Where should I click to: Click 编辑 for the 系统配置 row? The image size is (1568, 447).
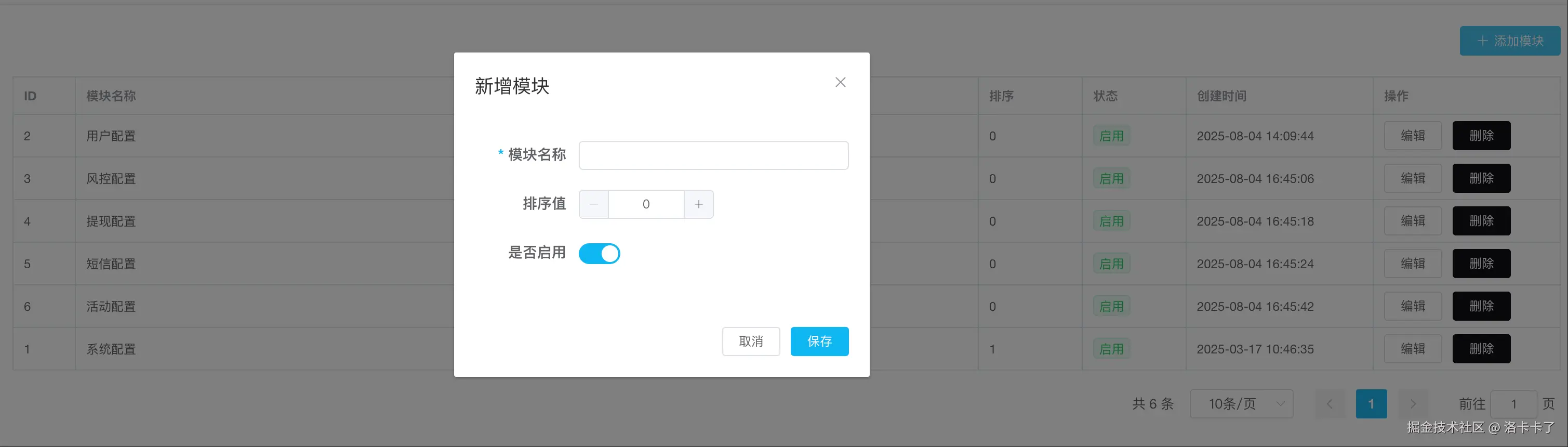click(1412, 349)
